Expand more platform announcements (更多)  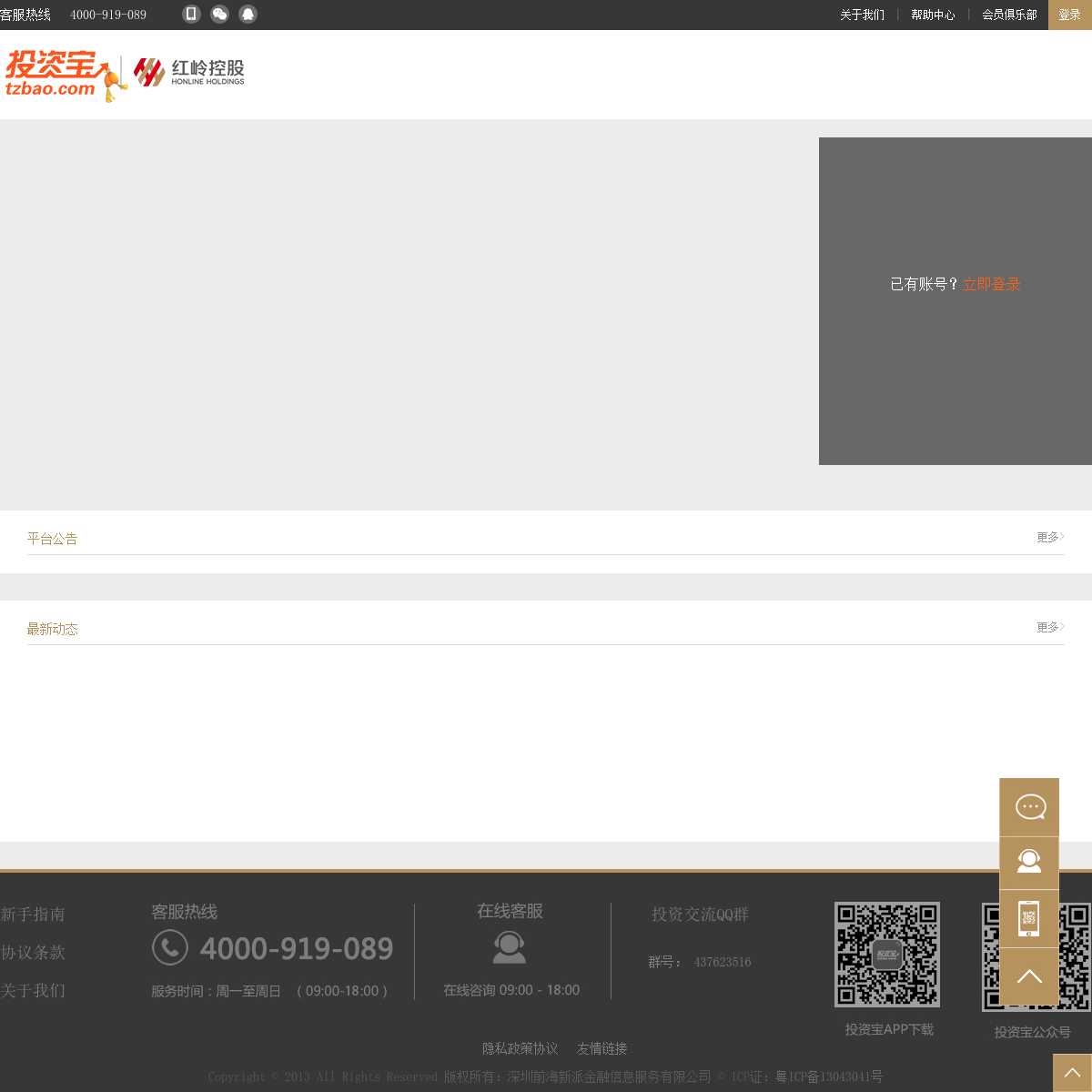click(1049, 538)
